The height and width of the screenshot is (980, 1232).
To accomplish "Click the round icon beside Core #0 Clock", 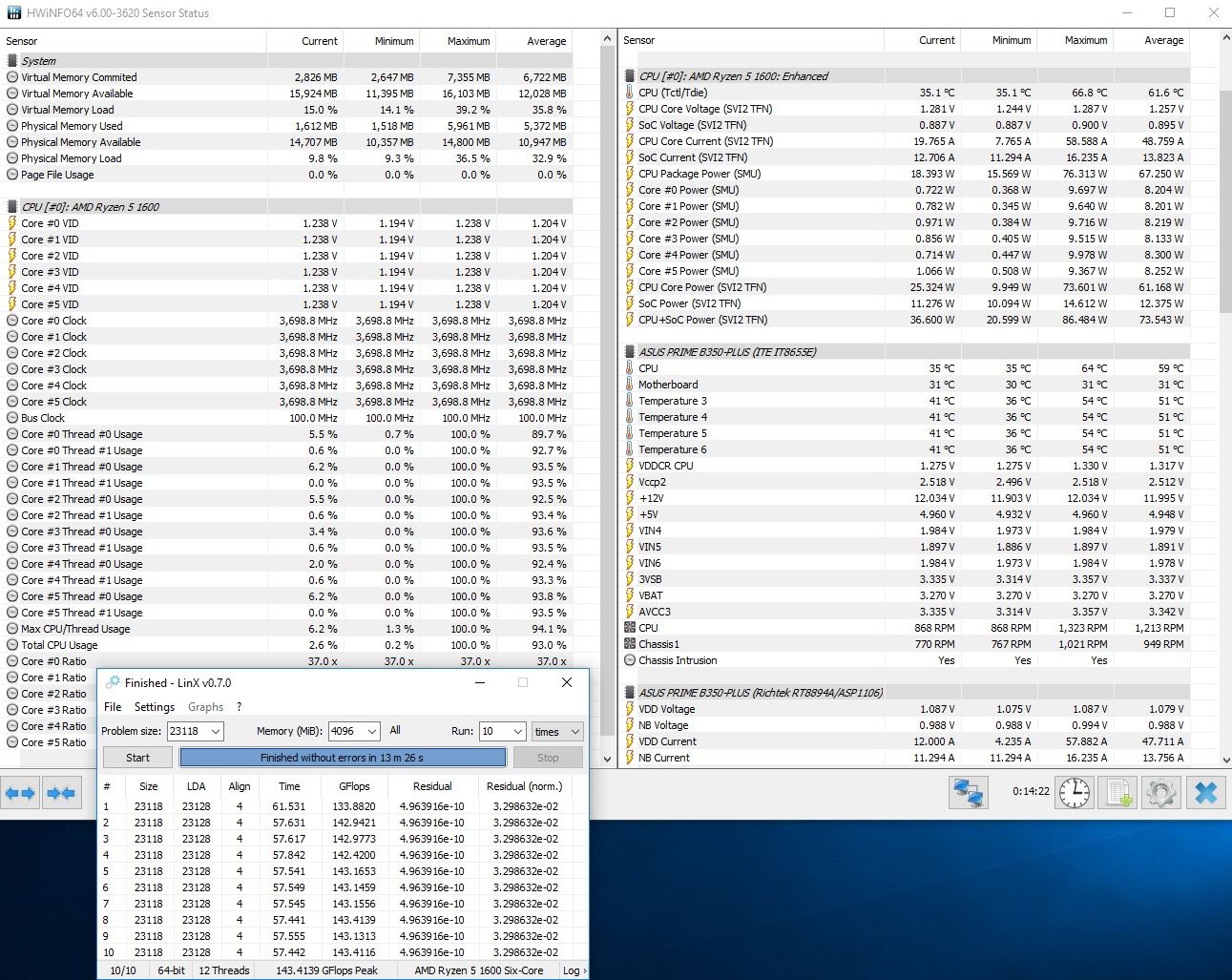I will 12,321.
